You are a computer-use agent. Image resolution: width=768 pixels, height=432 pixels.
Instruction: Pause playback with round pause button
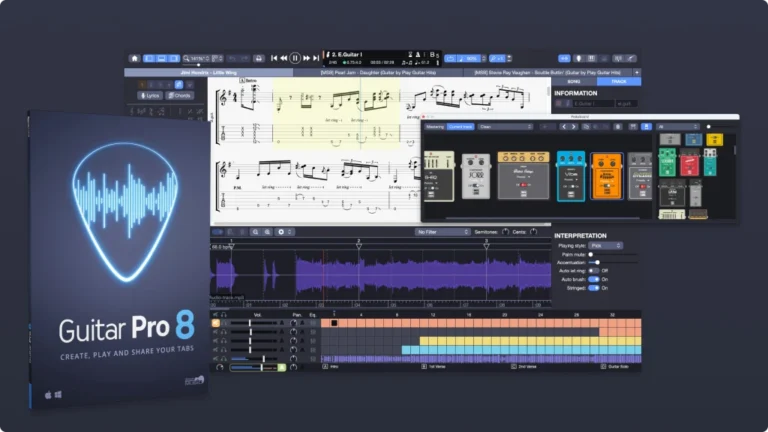295,58
